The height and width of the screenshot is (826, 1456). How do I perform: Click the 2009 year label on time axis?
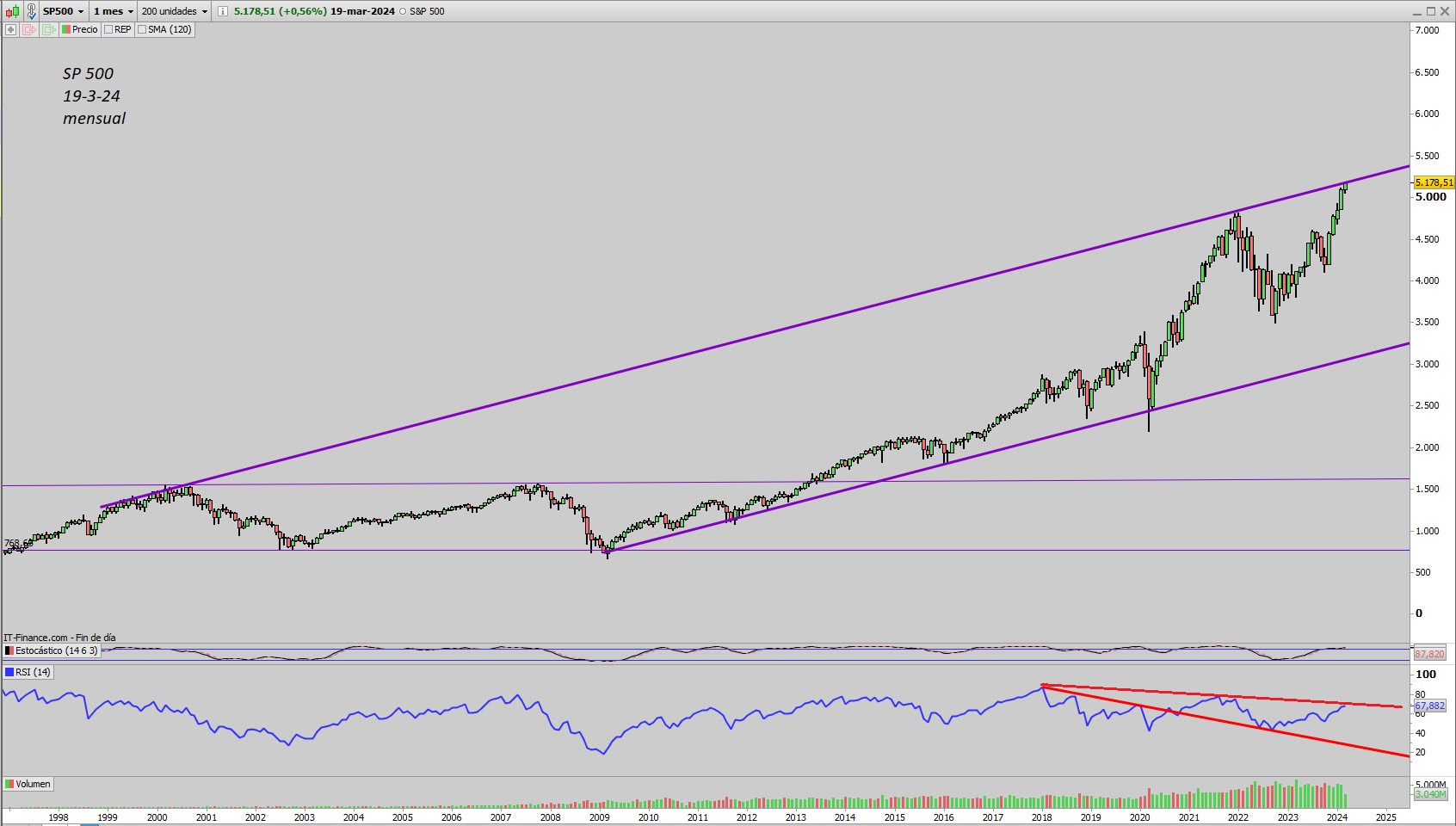coord(599,817)
